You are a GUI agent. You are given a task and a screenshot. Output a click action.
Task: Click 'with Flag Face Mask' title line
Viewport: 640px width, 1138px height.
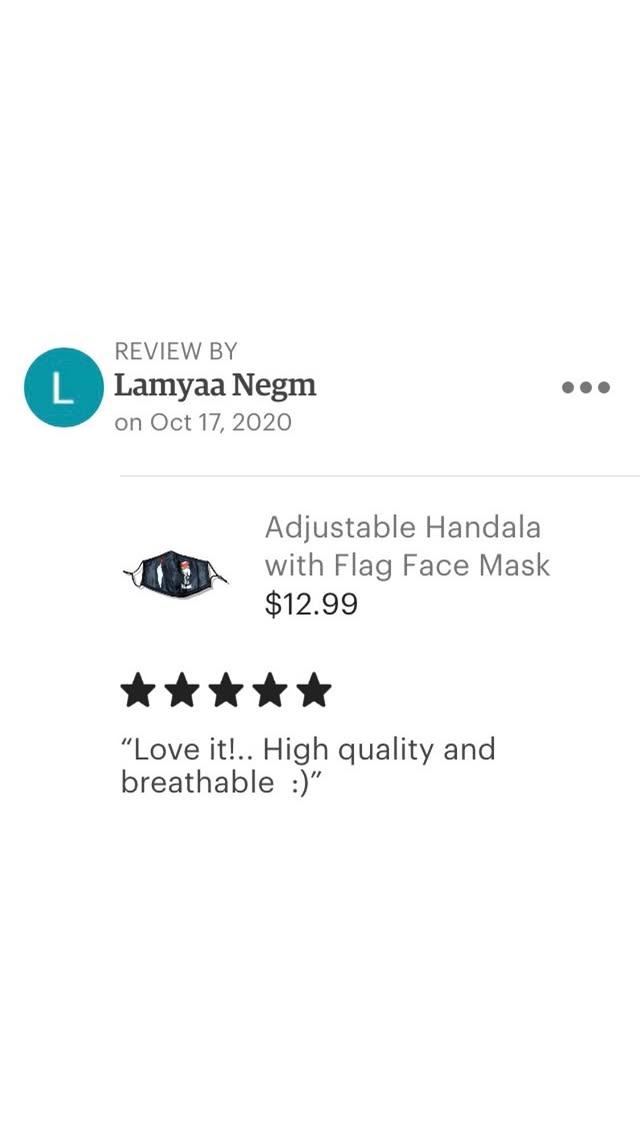pyautogui.click(x=407, y=565)
